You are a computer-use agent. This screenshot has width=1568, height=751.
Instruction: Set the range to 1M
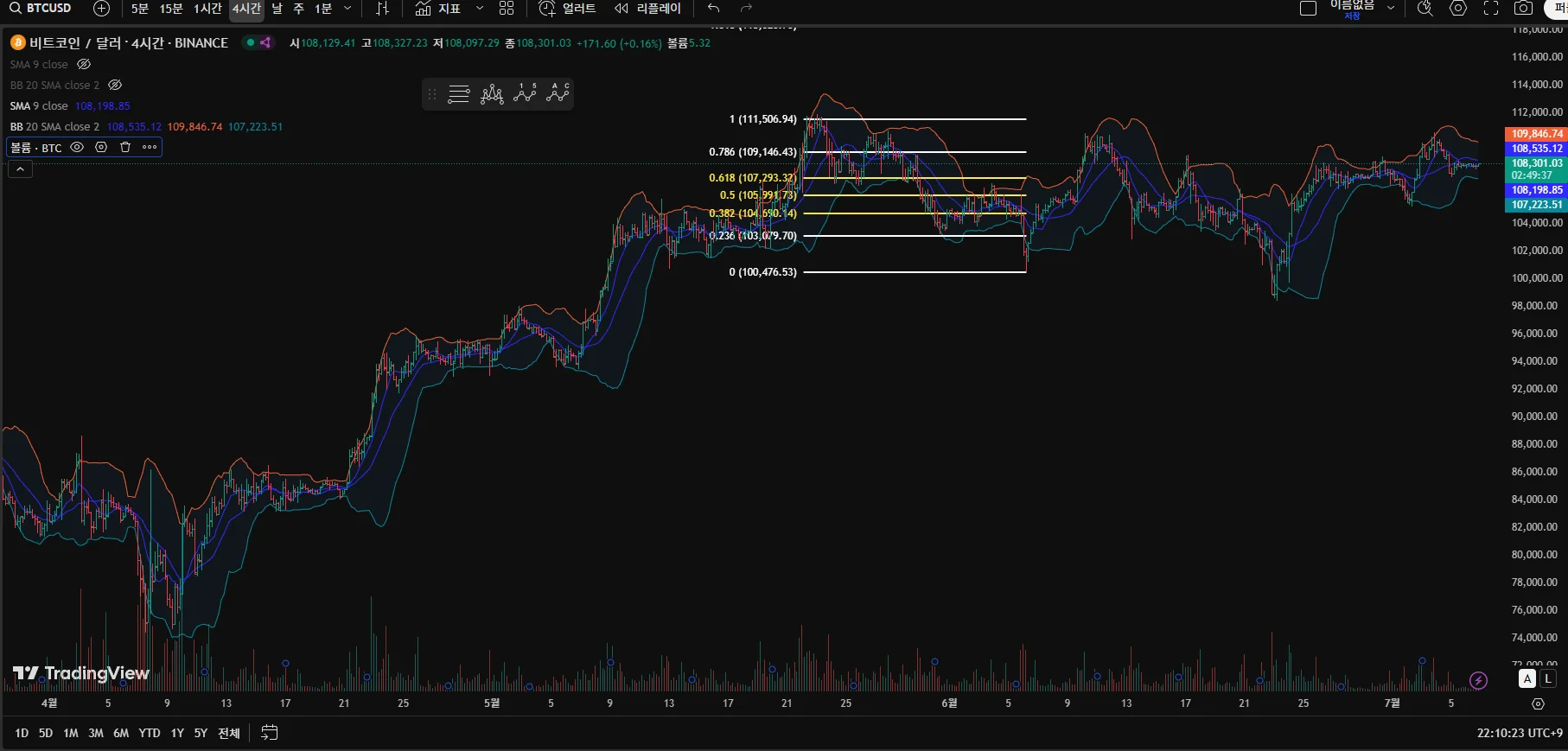point(71,733)
